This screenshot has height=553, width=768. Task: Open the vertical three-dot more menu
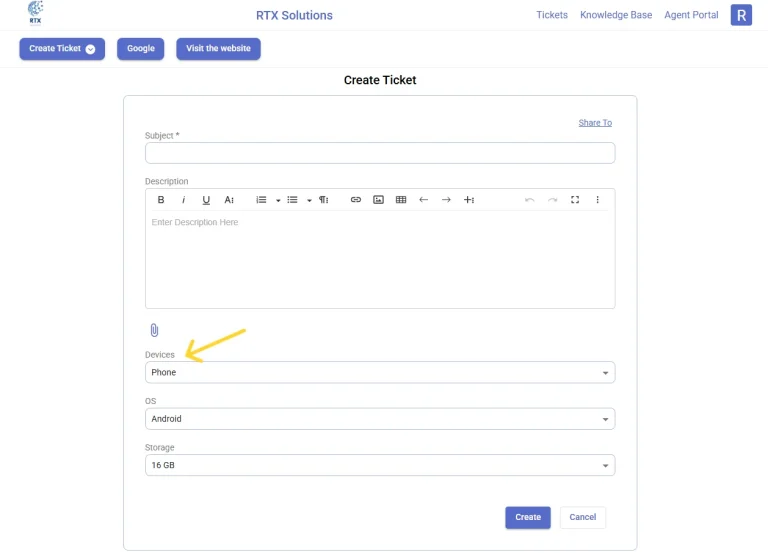[x=598, y=200]
